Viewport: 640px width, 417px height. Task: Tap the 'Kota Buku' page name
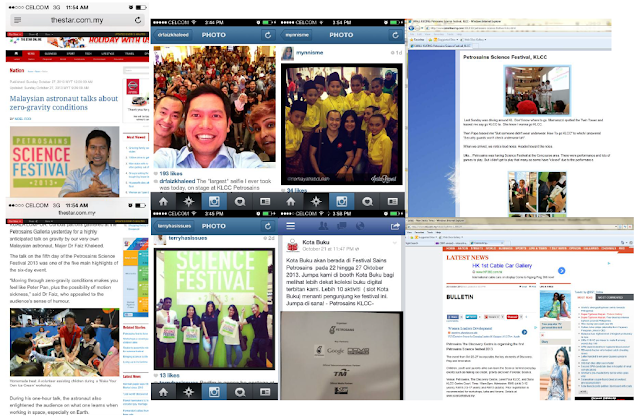pyautogui.click(x=316, y=242)
